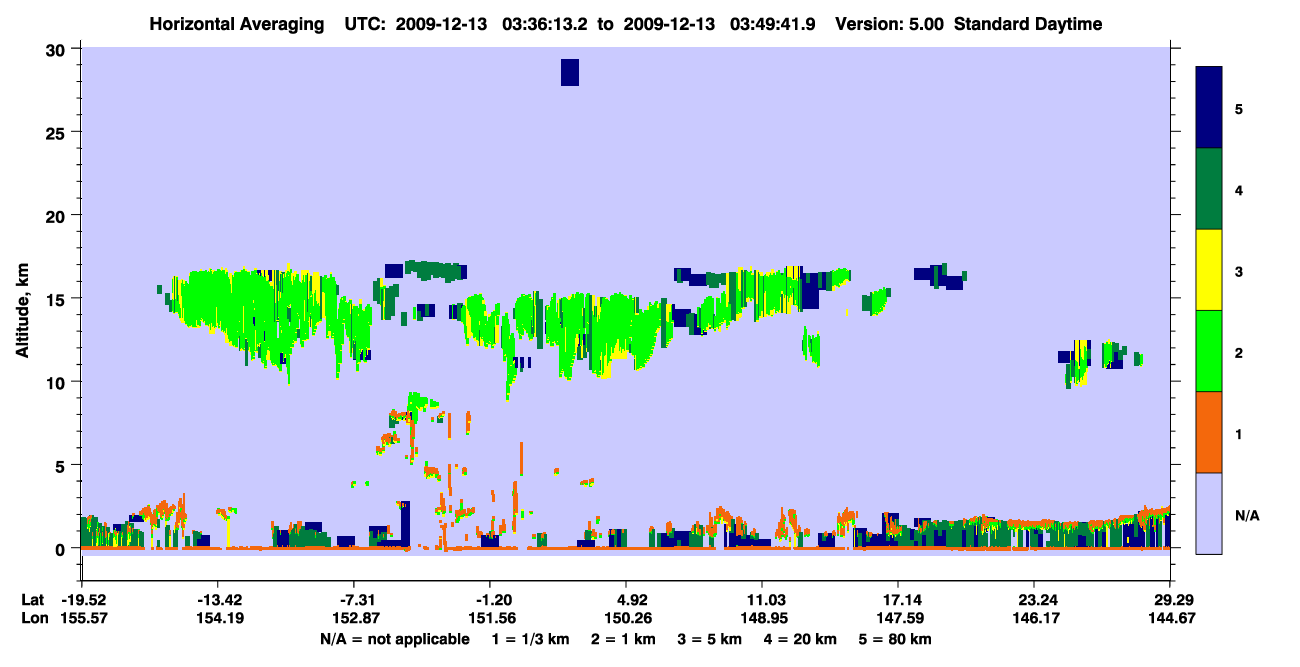Click the legend text '1 = 1/3 km'
The height and width of the screenshot is (667, 1300).
click(532, 638)
